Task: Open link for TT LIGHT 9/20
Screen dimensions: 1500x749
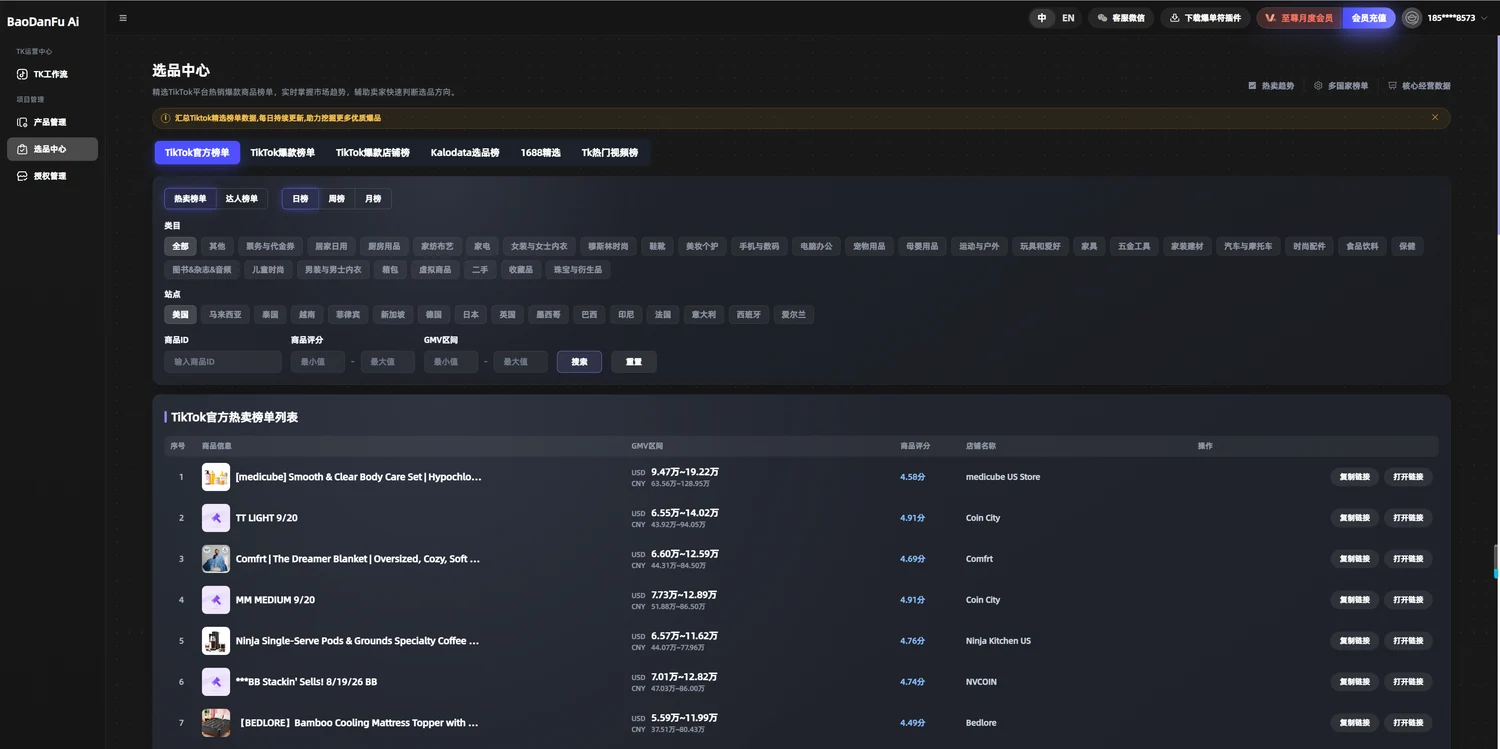Action: tap(1408, 518)
